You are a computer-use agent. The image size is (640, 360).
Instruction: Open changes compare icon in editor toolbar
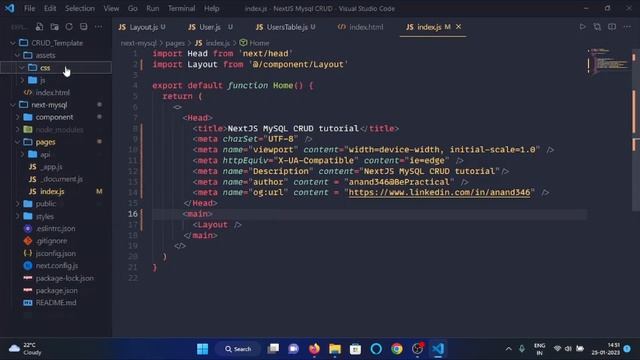coord(597,27)
